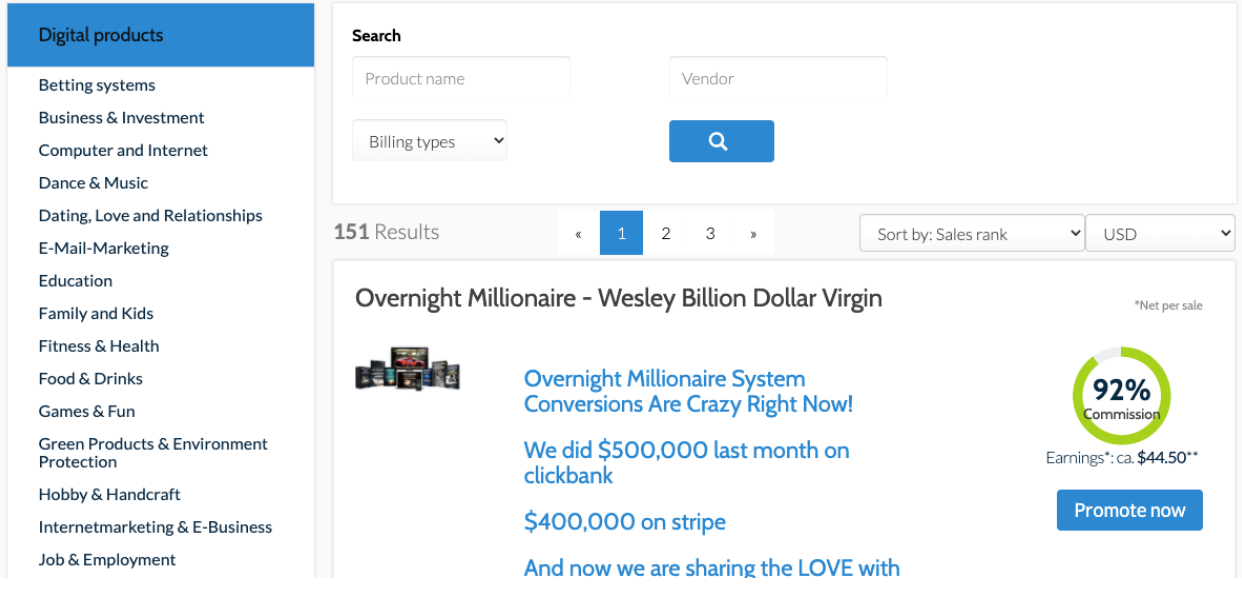Open the Billing types dropdown
The image size is (1242, 590).
pyautogui.click(x=430, y=141)
